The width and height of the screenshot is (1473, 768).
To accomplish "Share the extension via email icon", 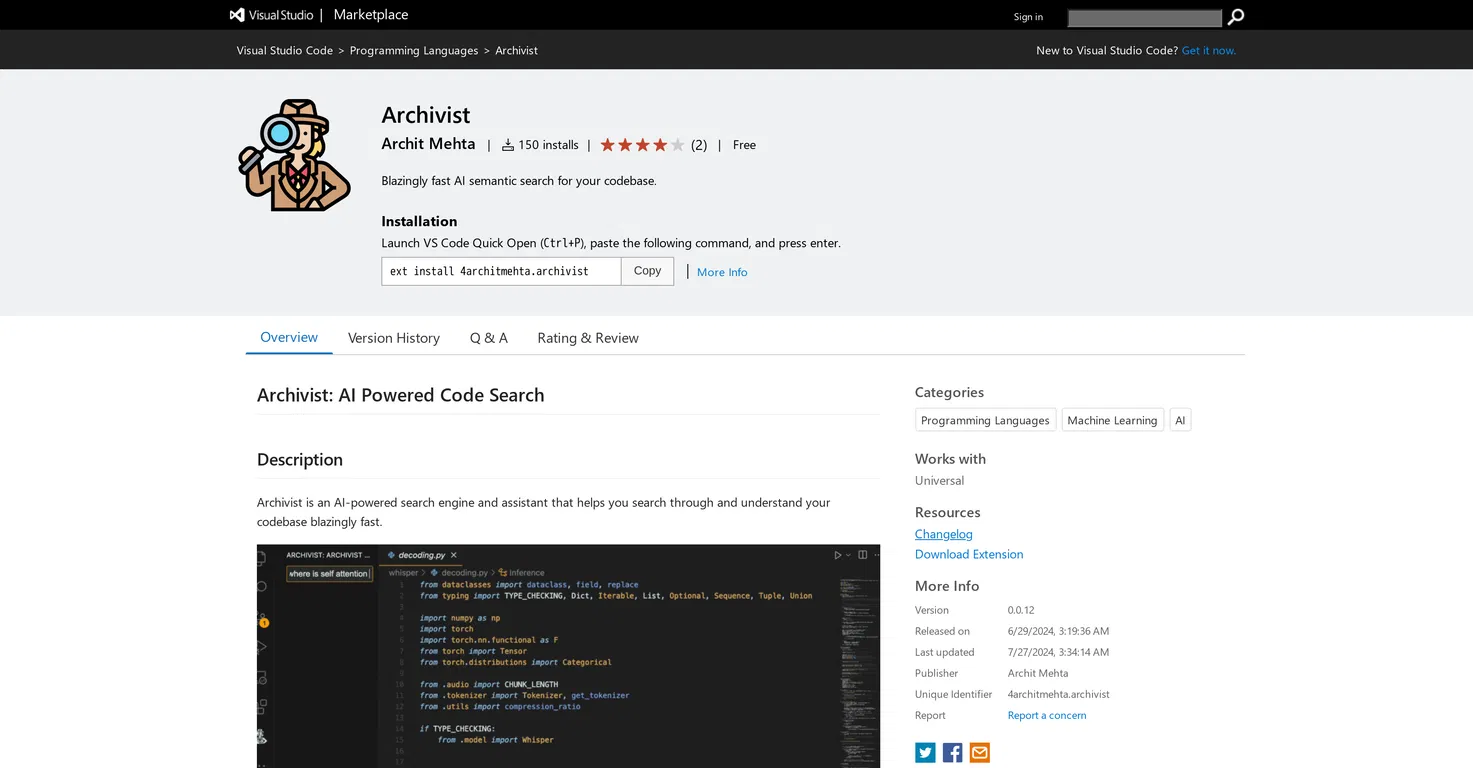I will pyautogui.click(x=979, y=752).
